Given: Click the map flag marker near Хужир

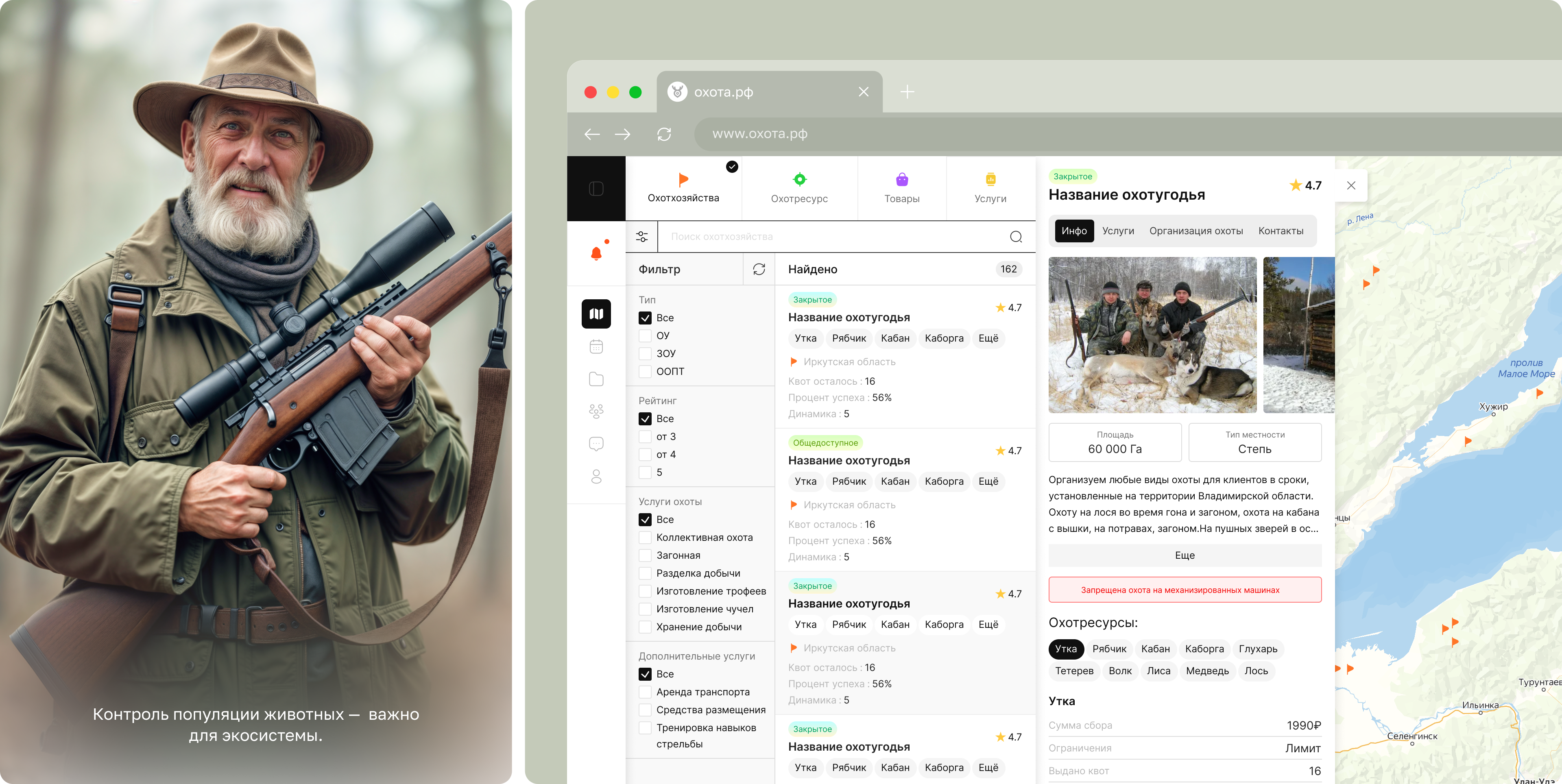Looking at the screenshot, I should pos(1539,394).
